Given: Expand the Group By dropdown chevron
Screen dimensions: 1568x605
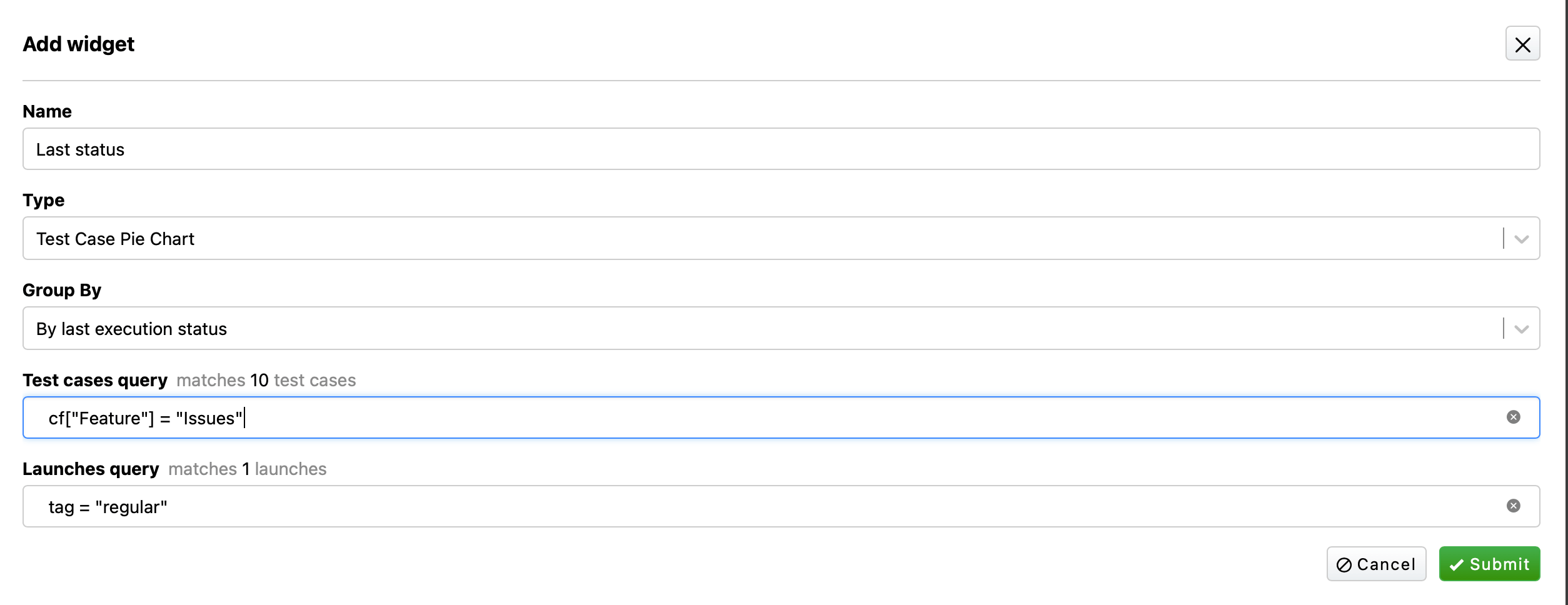Looking at the screenshot, I should (1521, 329).
